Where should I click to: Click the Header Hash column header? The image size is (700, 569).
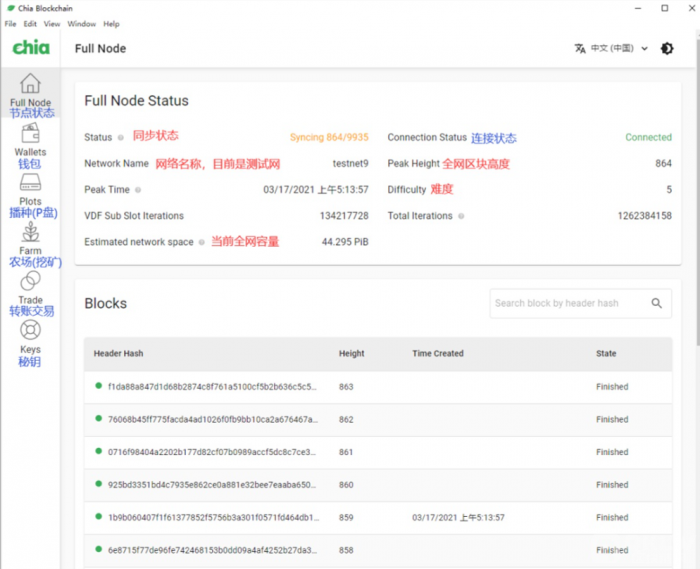(x=118, y=353)
